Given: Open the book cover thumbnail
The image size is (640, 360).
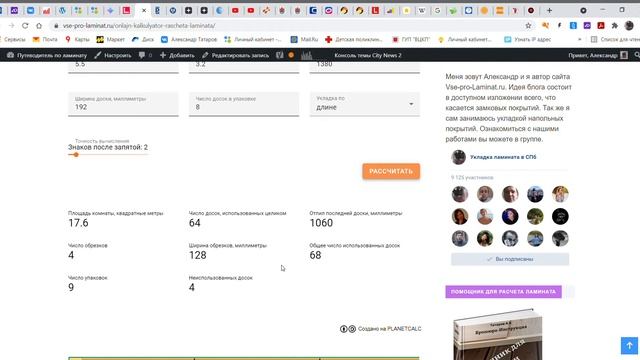Looking at the screenshot, I should [x=498, y=335].
